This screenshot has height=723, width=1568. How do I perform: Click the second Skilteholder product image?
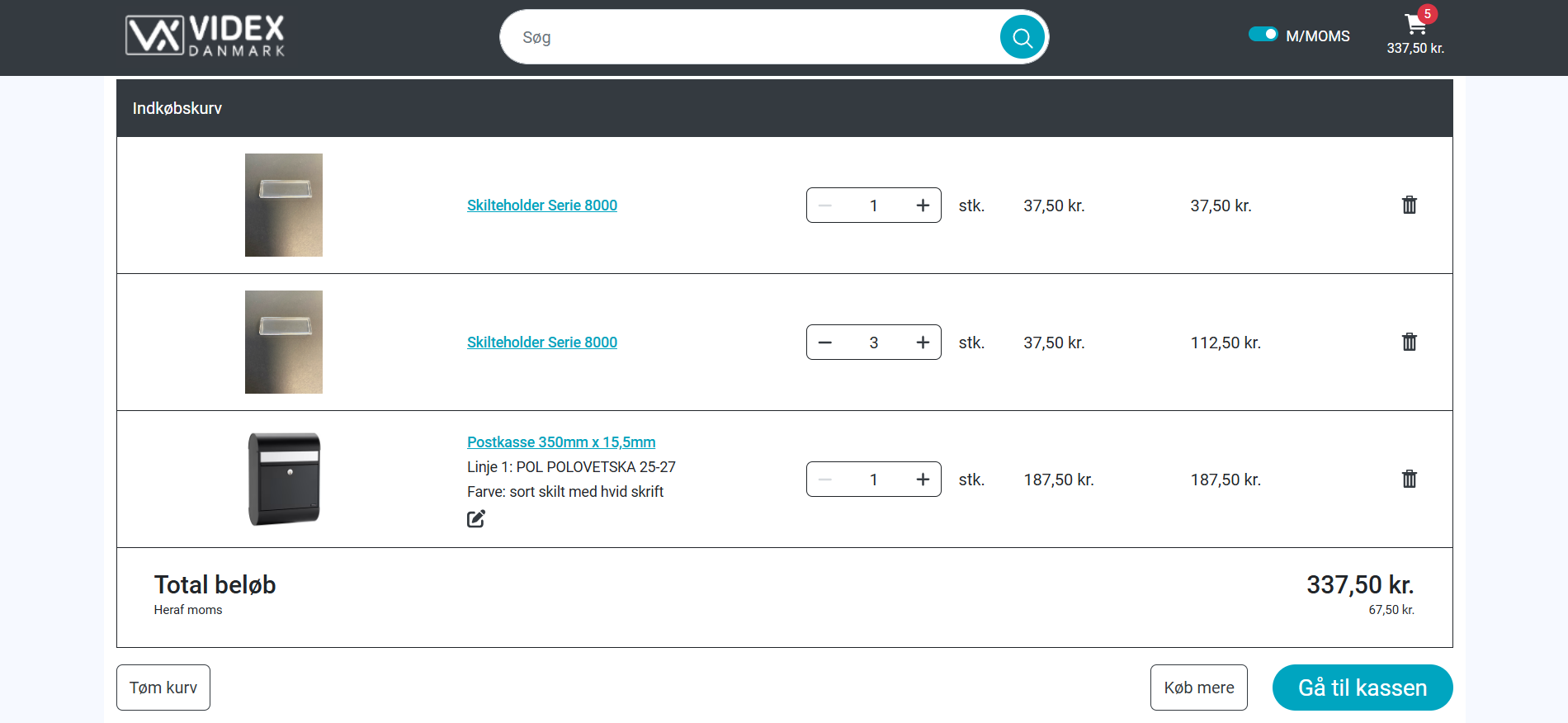[x=284, y=343]
